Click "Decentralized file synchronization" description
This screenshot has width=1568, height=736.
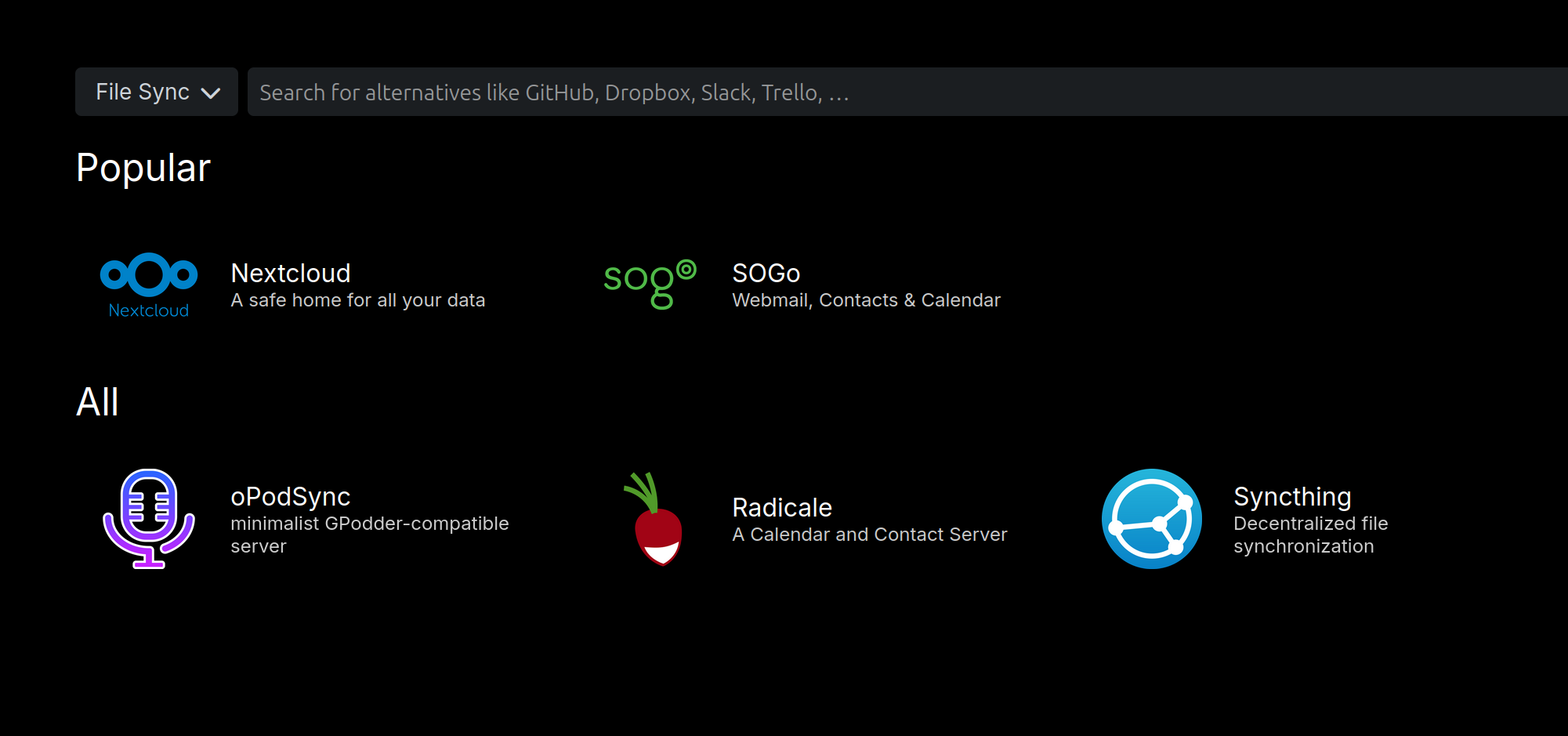[1309, 535]
